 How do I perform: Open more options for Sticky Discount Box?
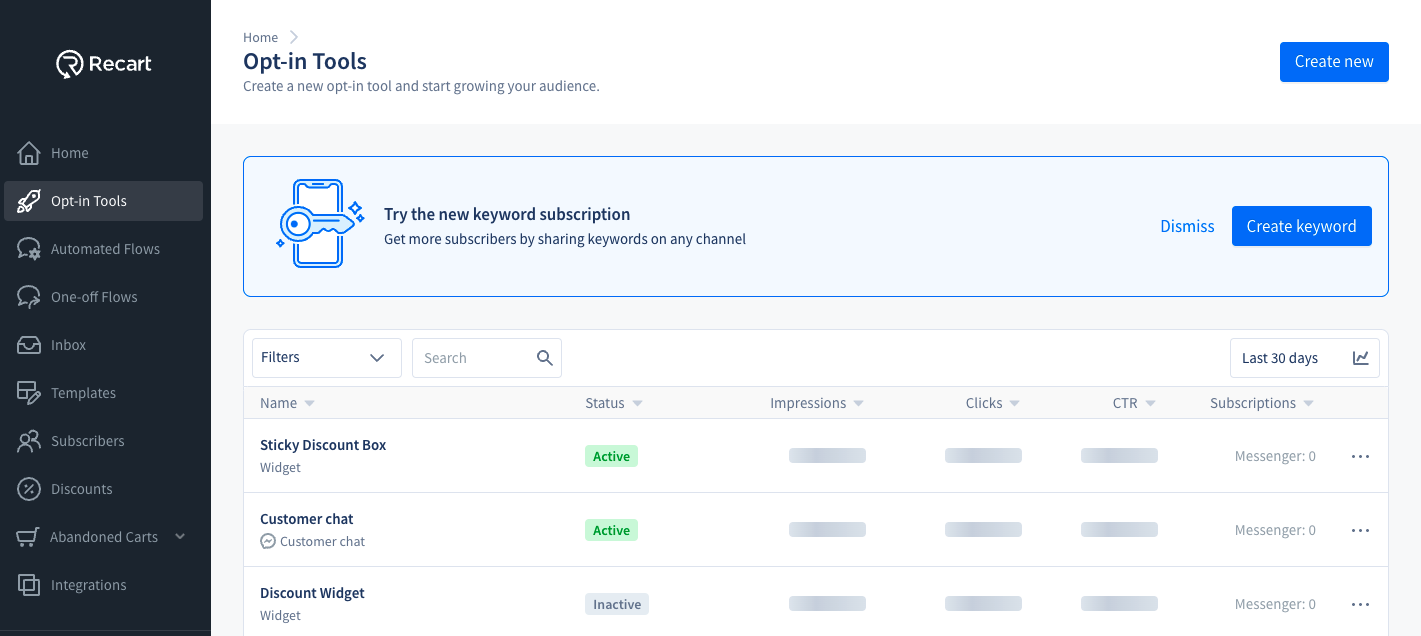click(1360, 456)
